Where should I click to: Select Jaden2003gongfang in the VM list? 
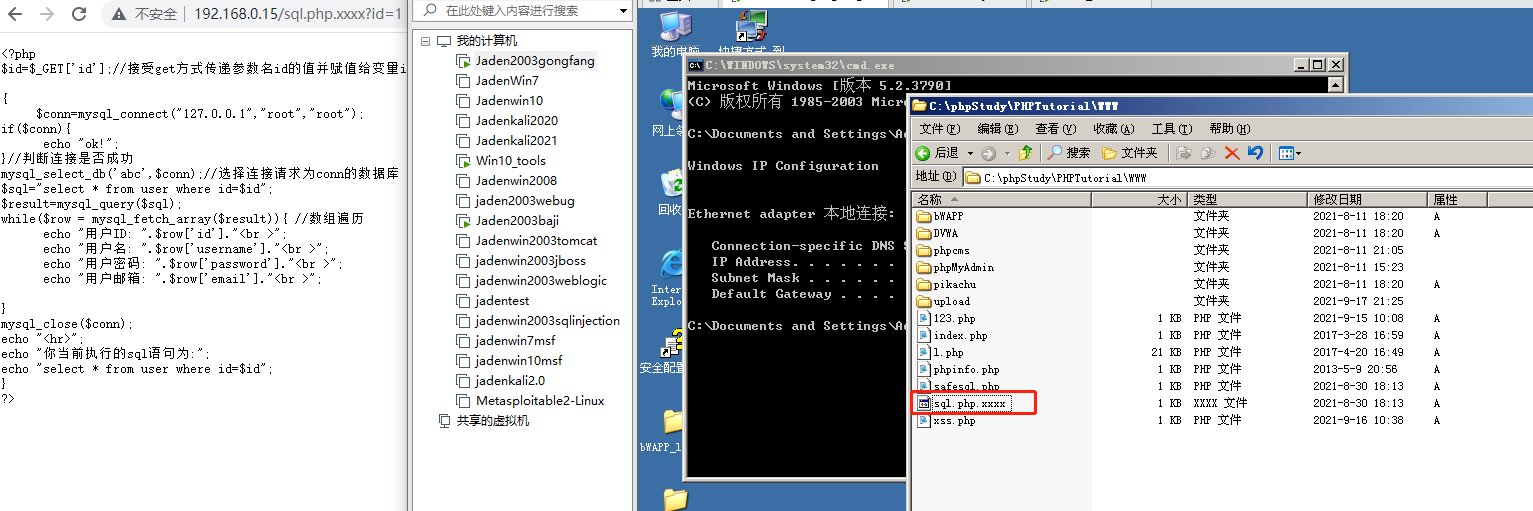(534, 61)
